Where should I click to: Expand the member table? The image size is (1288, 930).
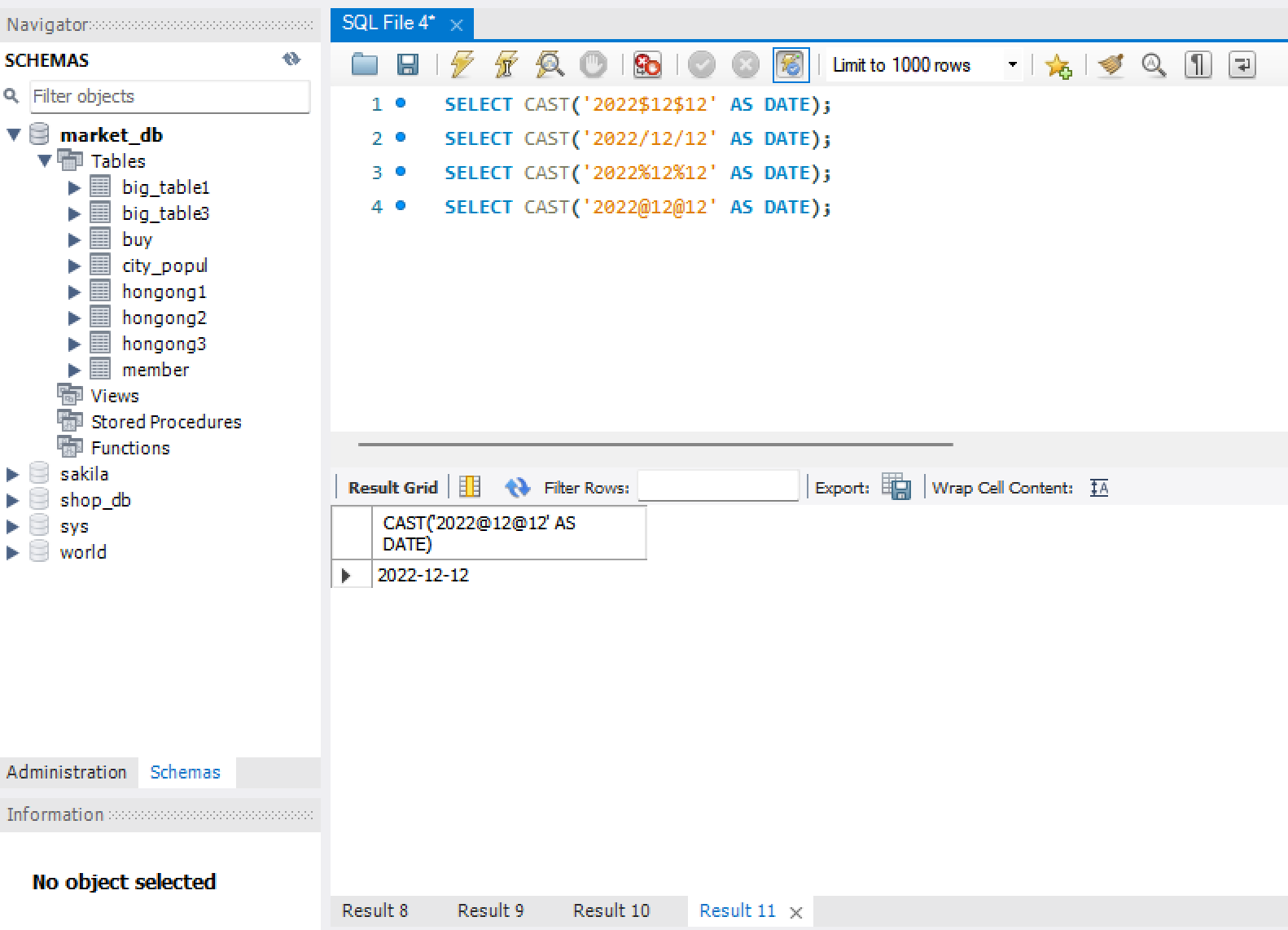click(74, 370)
